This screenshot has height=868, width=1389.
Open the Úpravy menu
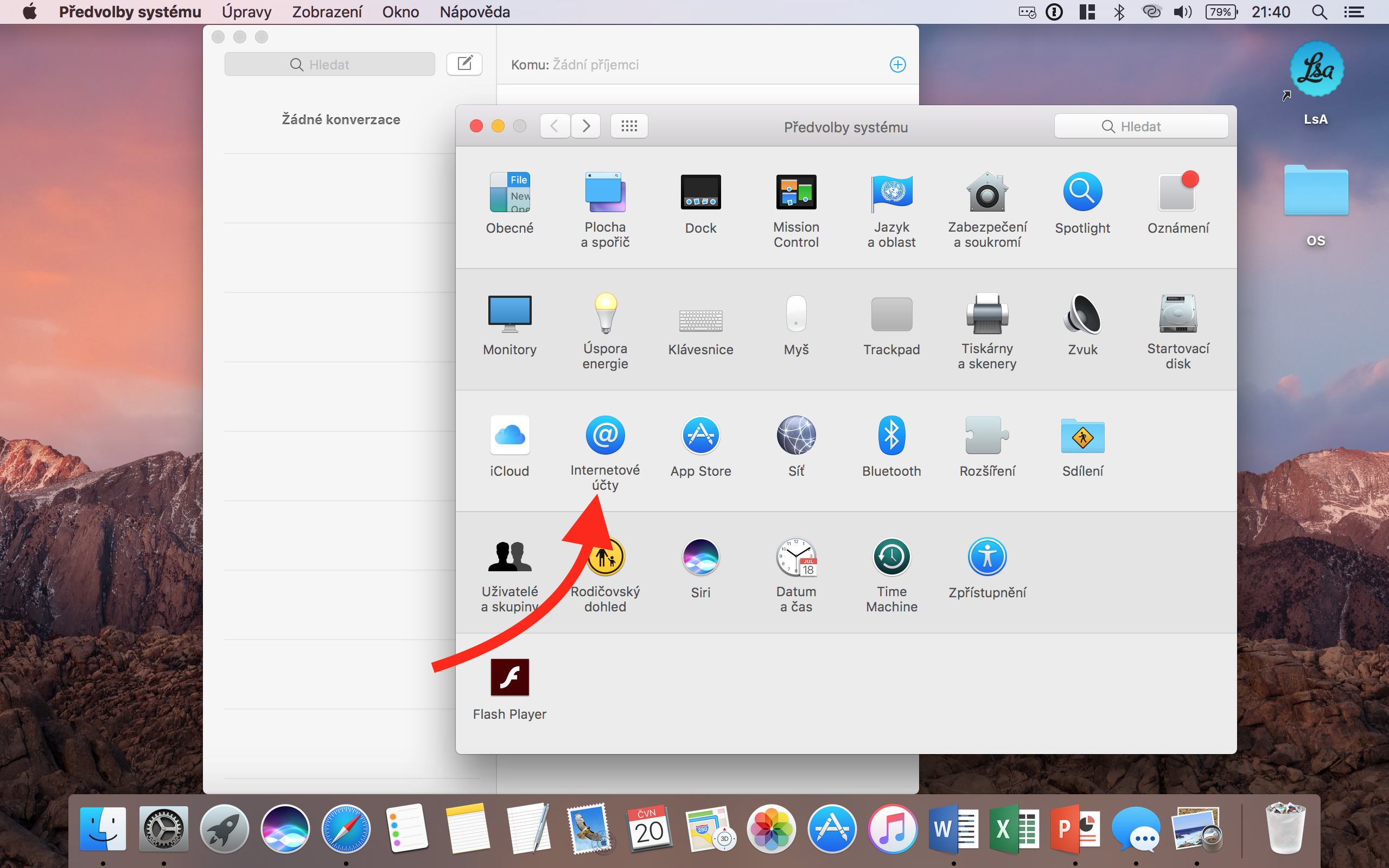tap(246, 12)
